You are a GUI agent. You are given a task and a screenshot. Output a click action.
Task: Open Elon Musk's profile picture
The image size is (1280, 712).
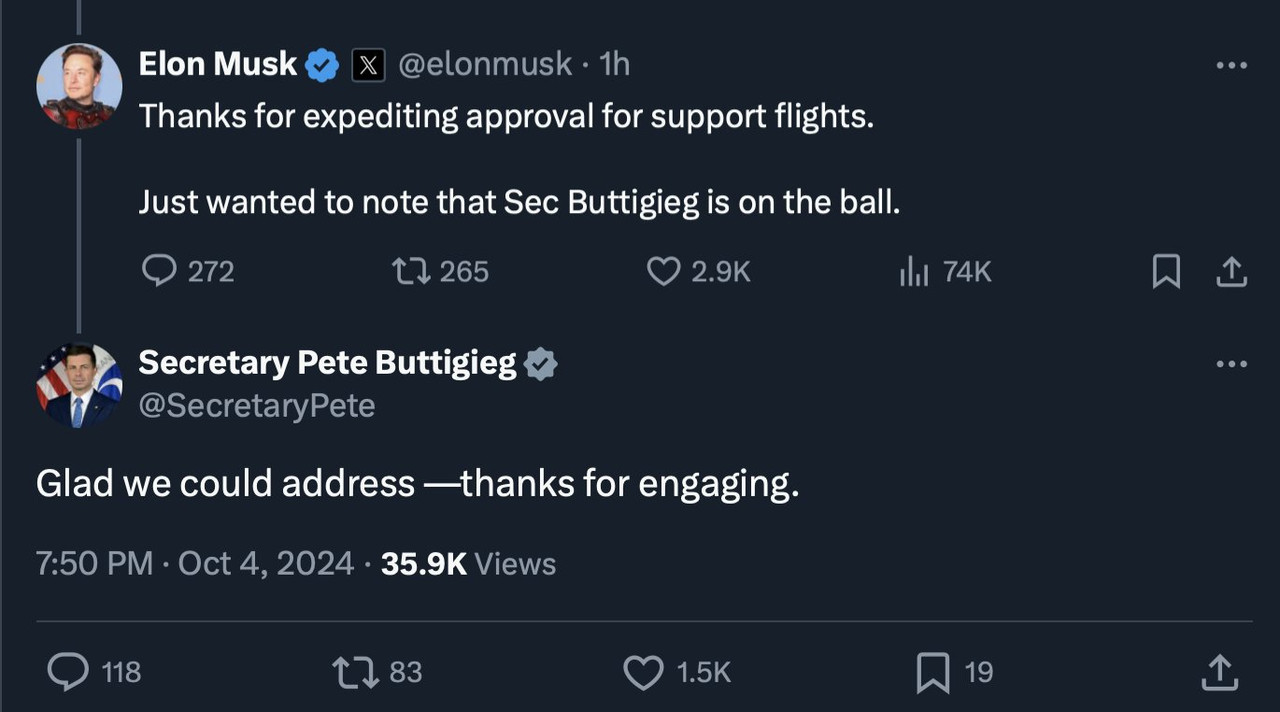[x=79, y=86]
